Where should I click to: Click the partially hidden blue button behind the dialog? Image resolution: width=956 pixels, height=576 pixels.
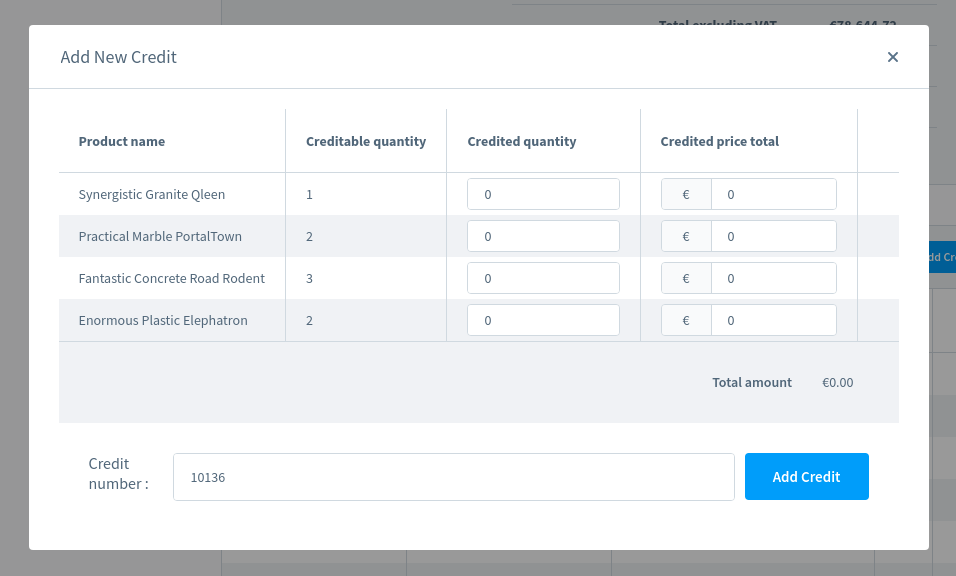[938, 257]
